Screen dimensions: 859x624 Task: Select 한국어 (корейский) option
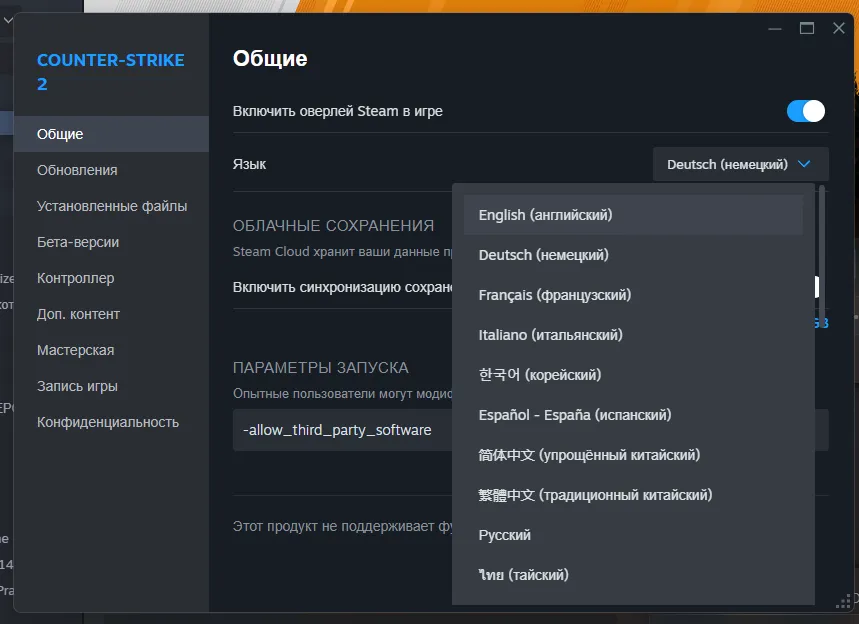pos(633,375)
